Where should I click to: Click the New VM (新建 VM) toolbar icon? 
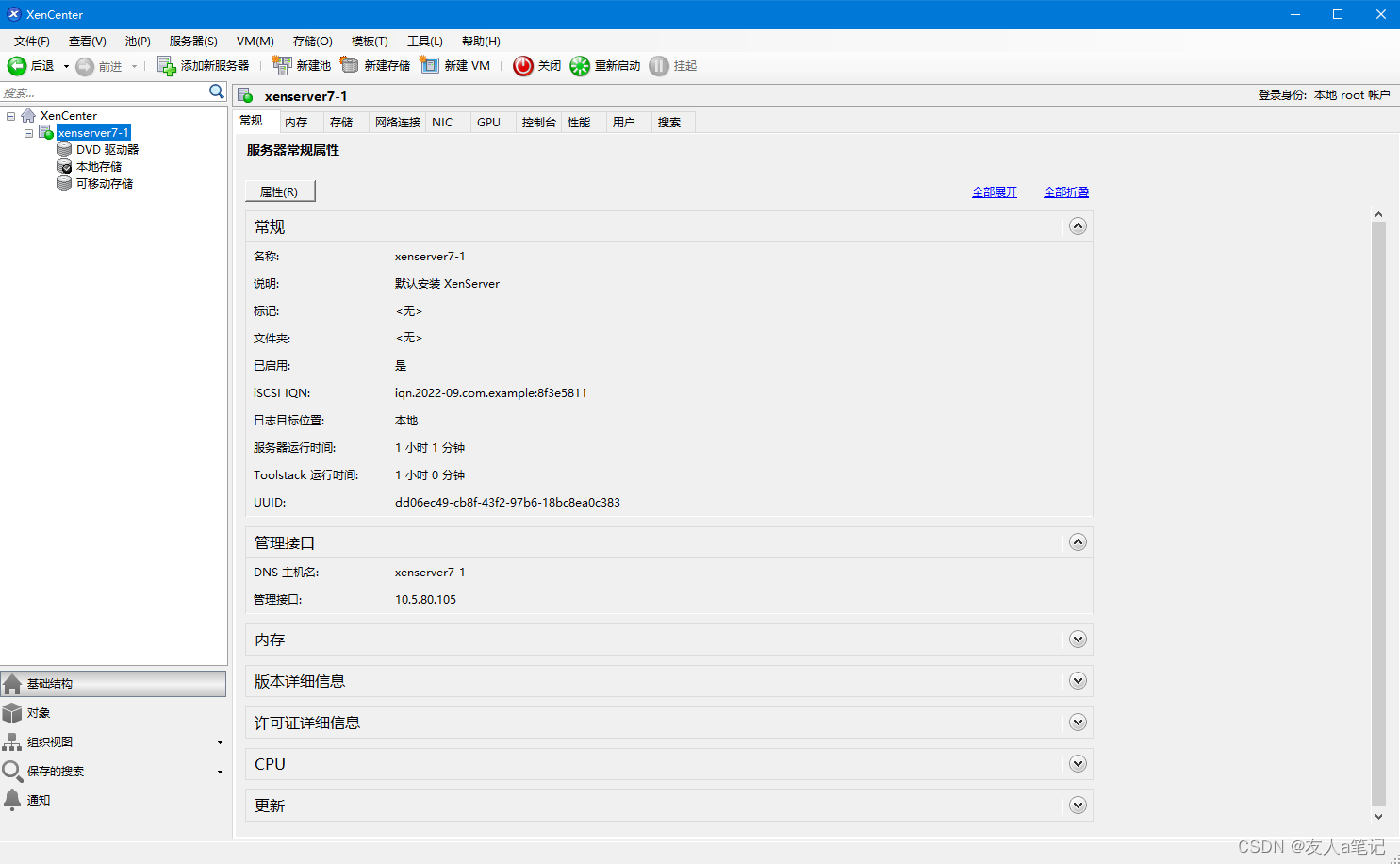(430, 65)
